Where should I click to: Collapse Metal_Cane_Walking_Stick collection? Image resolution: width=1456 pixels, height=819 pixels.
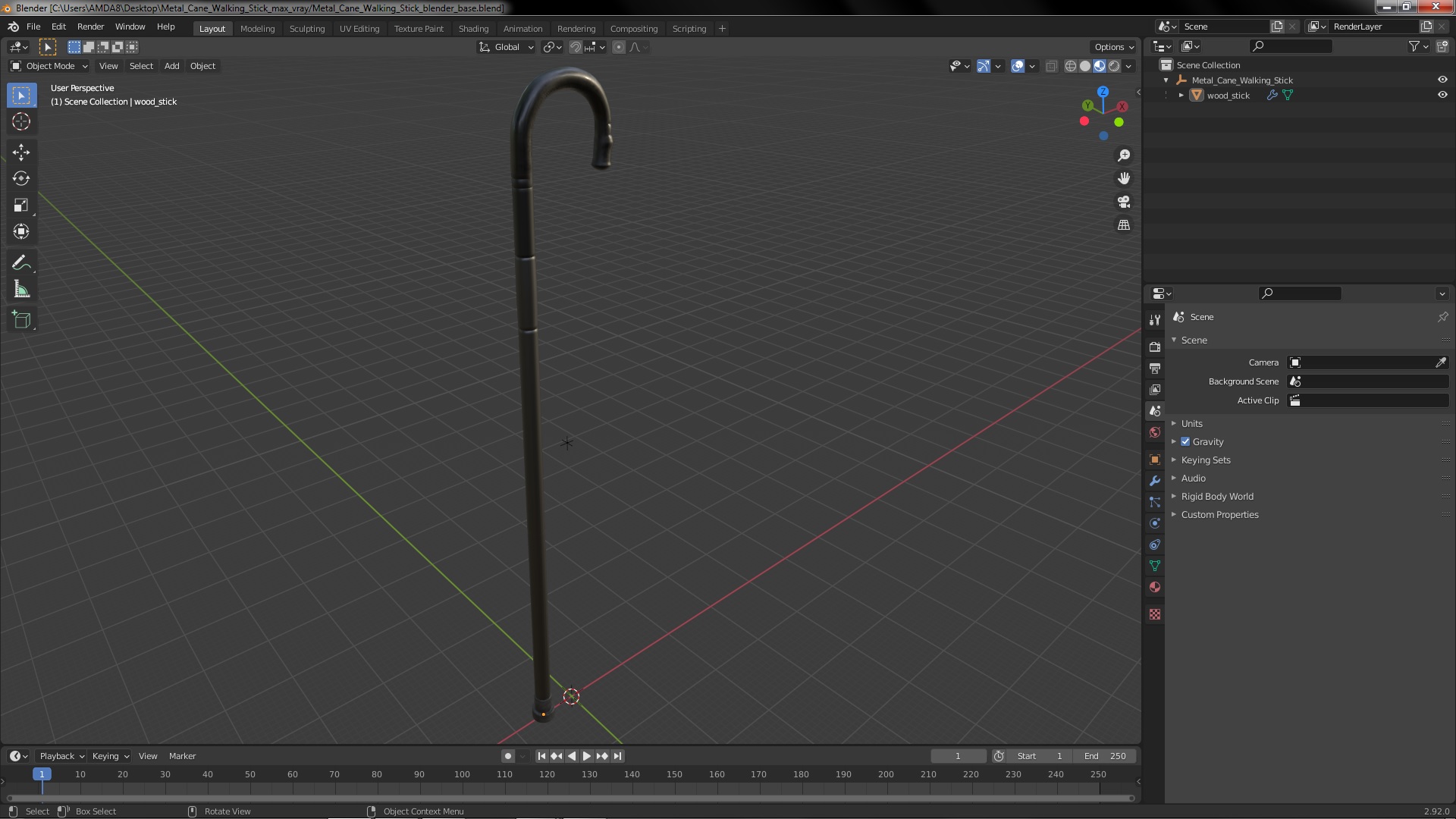1166,80
